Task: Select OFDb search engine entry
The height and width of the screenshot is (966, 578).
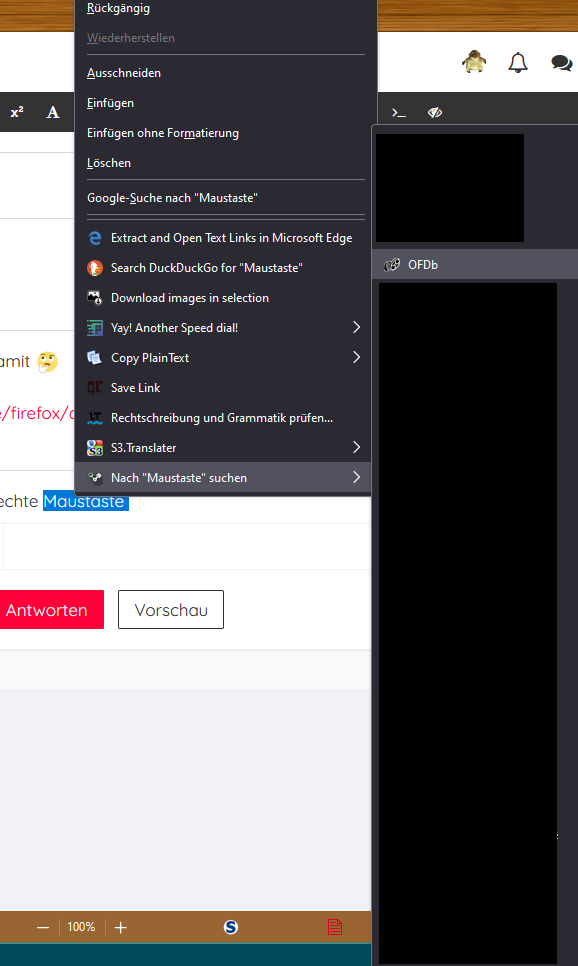Action: 475,265
